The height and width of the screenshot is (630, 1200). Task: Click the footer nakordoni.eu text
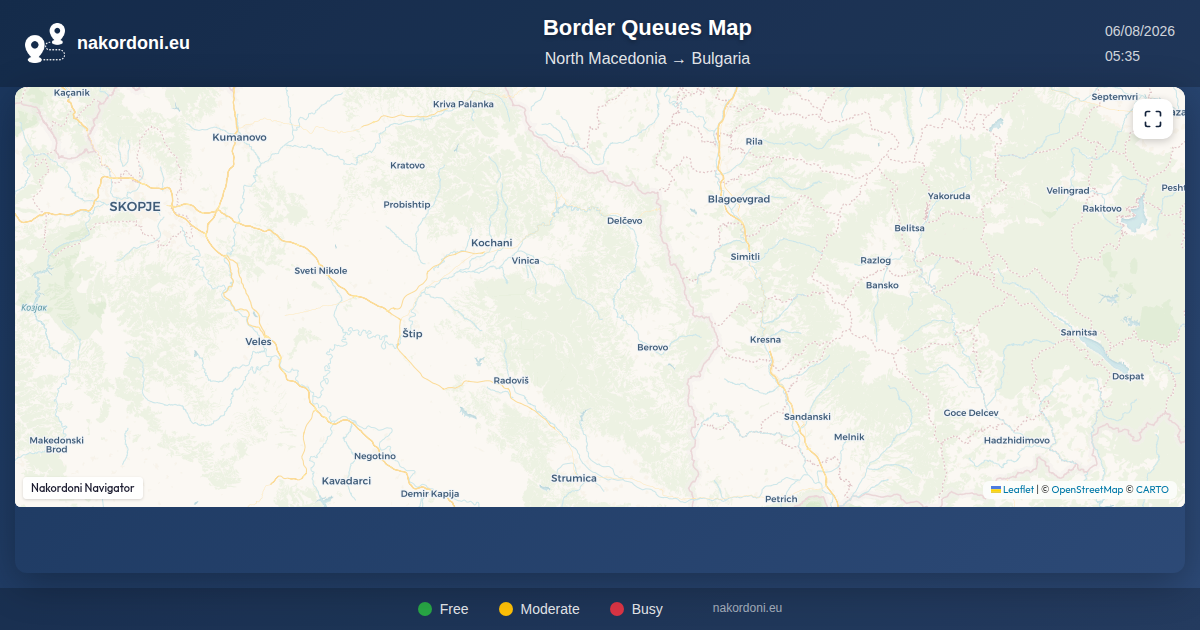coord(747,608)
